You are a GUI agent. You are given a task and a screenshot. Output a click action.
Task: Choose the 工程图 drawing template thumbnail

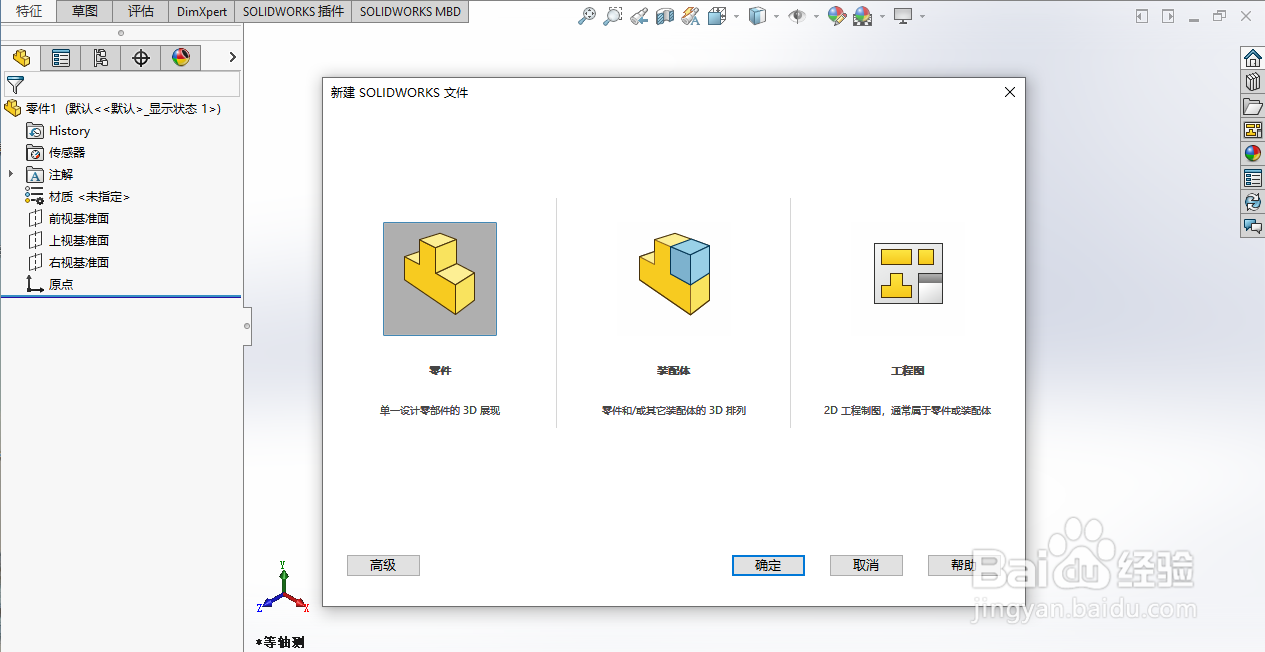coord(908,274)
